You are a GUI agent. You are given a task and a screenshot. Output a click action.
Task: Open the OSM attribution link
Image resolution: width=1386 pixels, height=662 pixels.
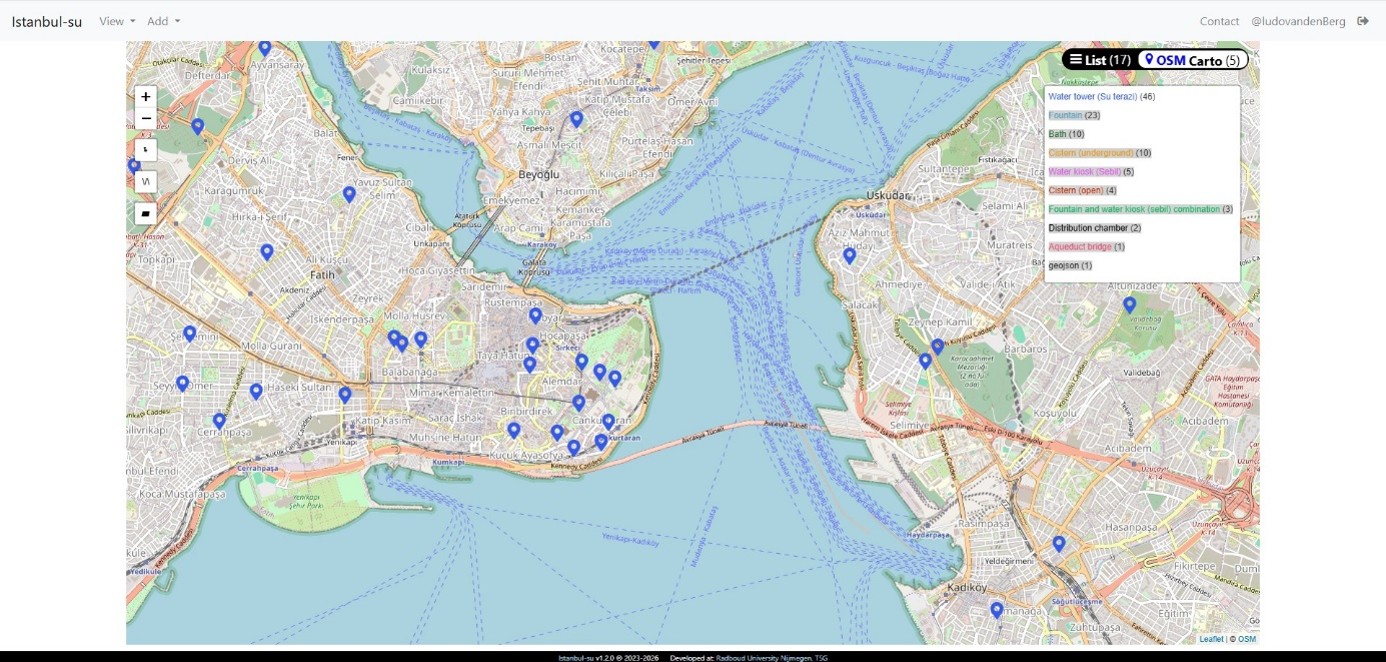[1247, 639]
